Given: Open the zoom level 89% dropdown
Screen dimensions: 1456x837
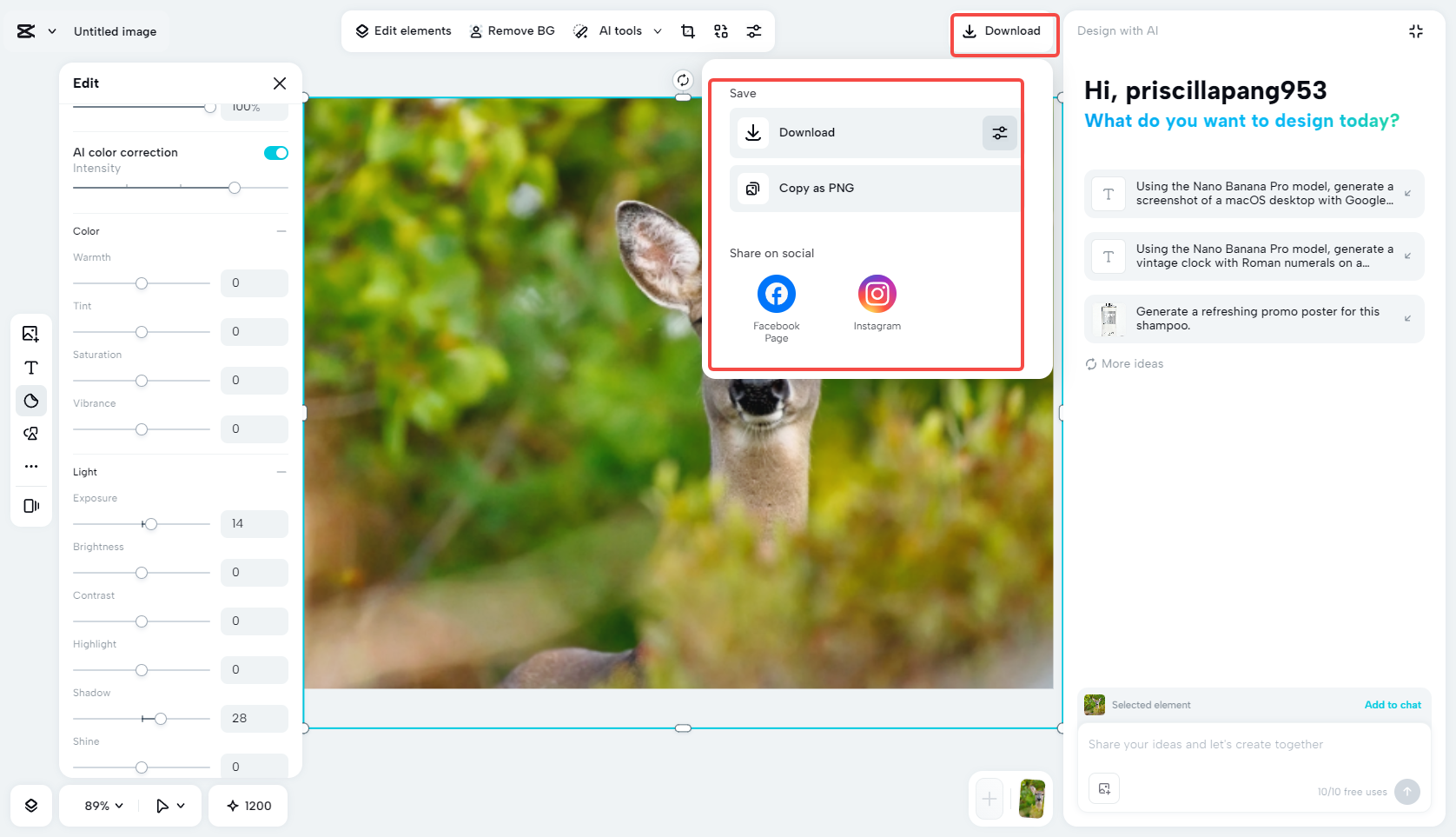Looking at the screenshot, I should pos(104,806).
